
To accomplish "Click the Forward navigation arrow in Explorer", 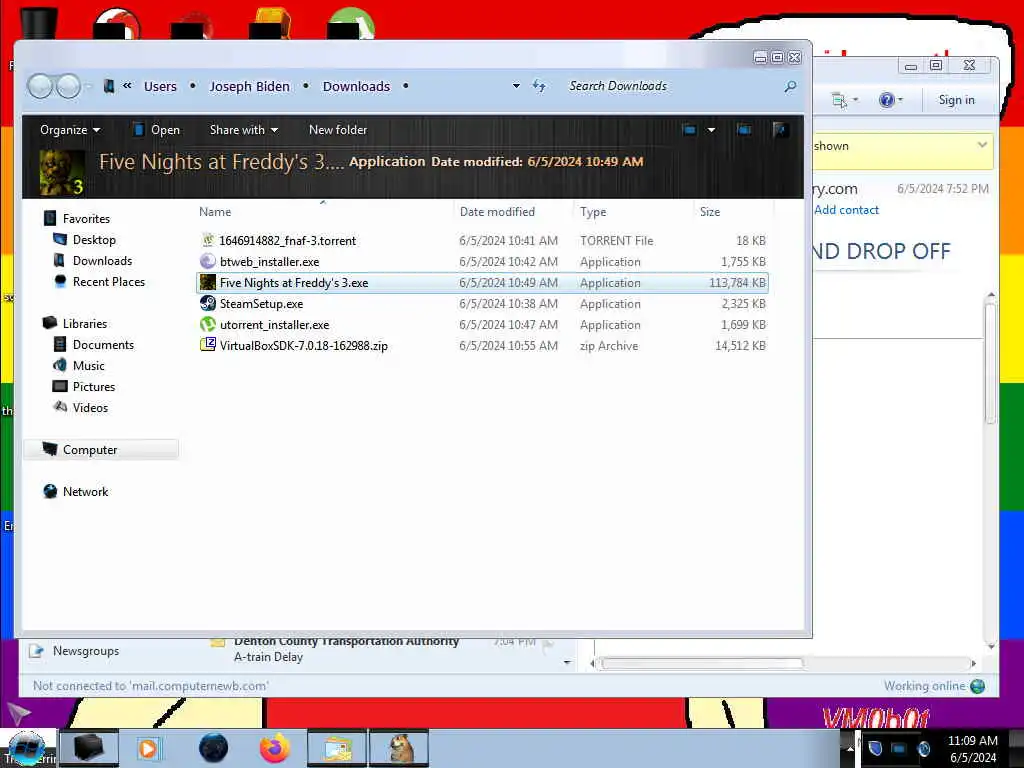I will (69, 86).
